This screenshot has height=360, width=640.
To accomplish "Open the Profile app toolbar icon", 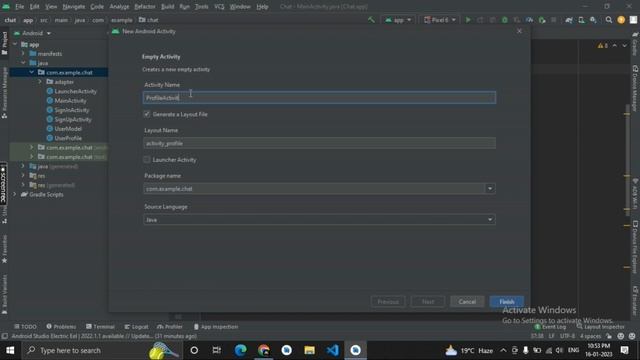I will point(529,20).
